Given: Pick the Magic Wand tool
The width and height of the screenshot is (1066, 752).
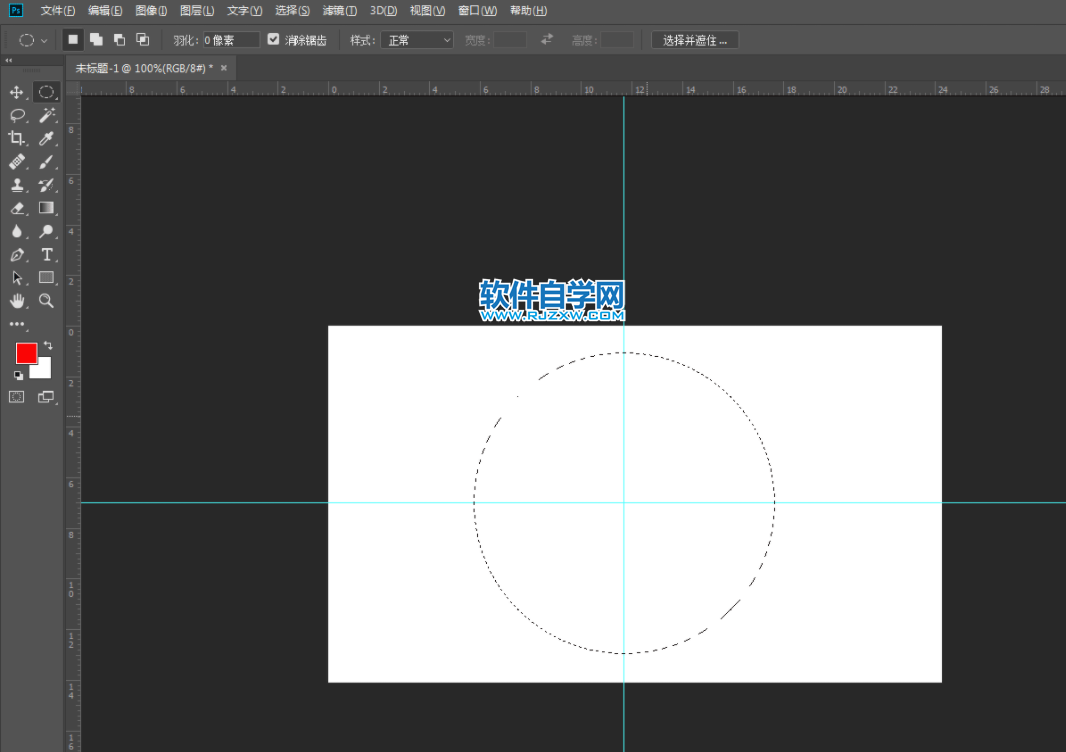Looking at the screenshot, I should [x=46, y=115].
